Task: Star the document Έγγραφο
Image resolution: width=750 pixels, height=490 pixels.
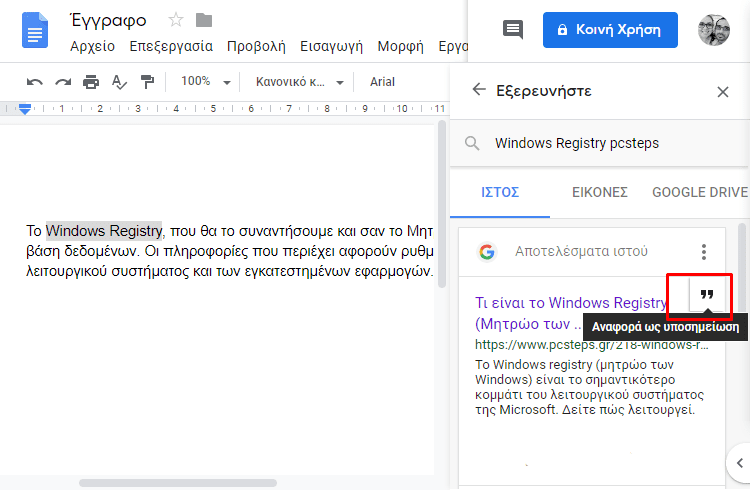Action: coord(176,20)
